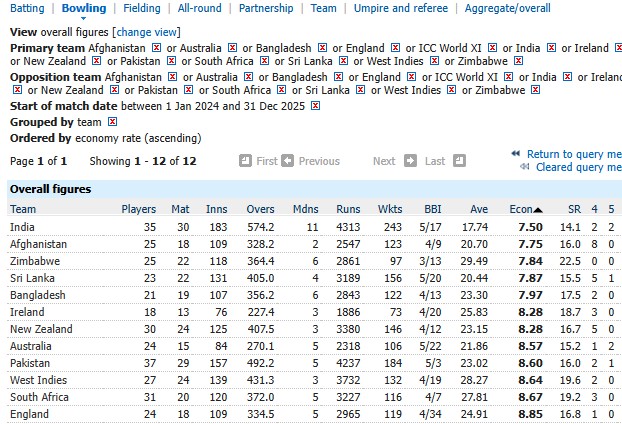The image size is (622, 424).
Task: Remove India from Primary team filter
Action: [x=551, y=48]
